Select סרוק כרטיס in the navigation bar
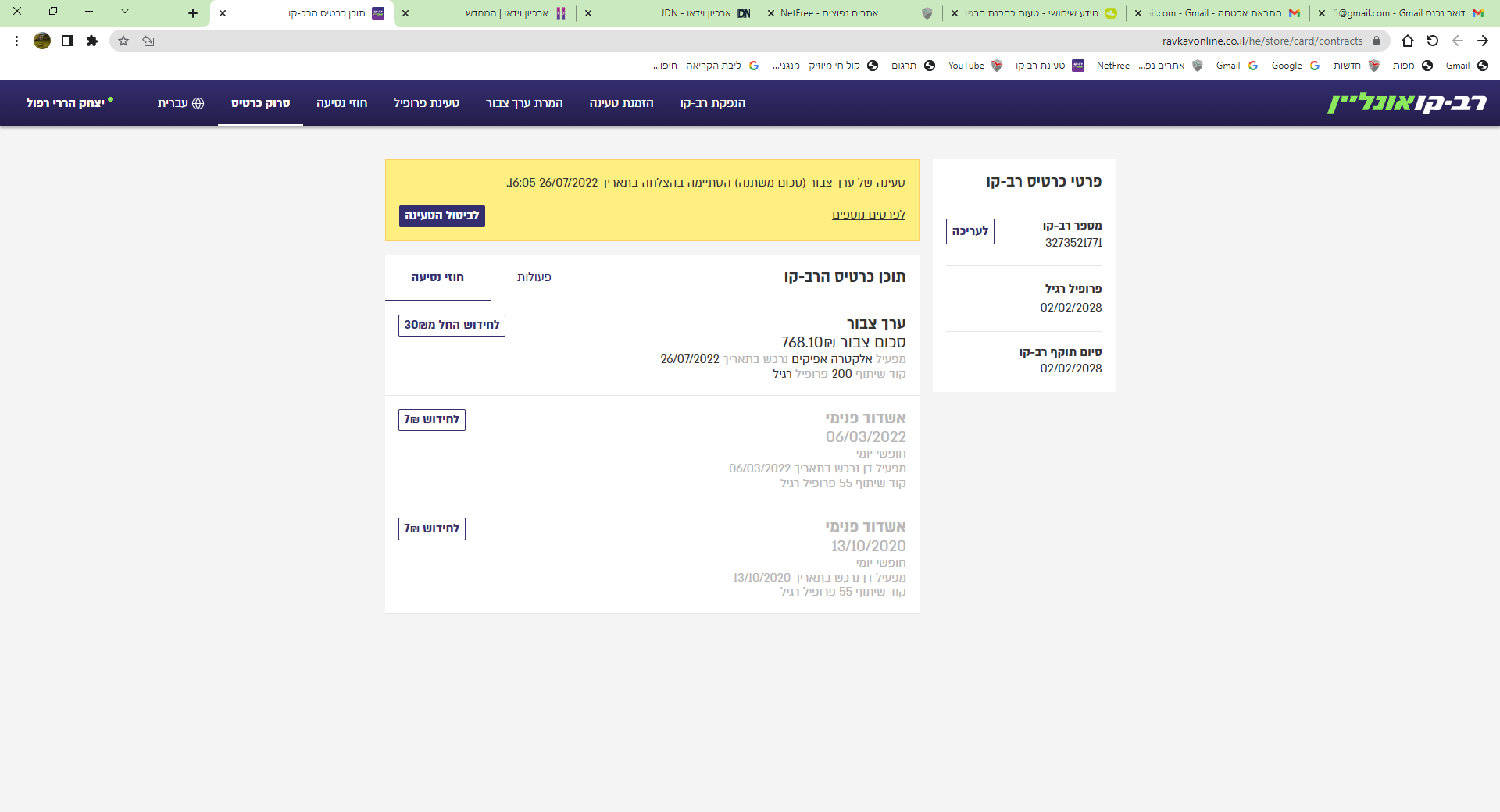The width and height of the screenshot is (1500, 812). (260, 102)
